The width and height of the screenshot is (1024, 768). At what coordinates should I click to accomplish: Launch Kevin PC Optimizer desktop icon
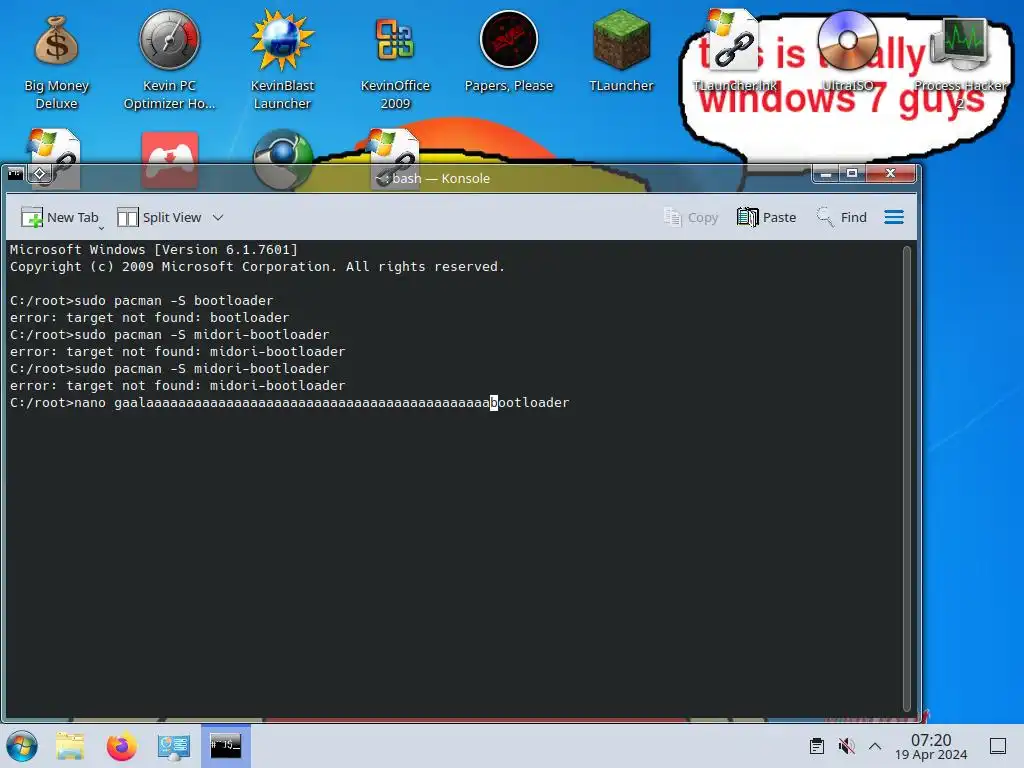[169, 60]
